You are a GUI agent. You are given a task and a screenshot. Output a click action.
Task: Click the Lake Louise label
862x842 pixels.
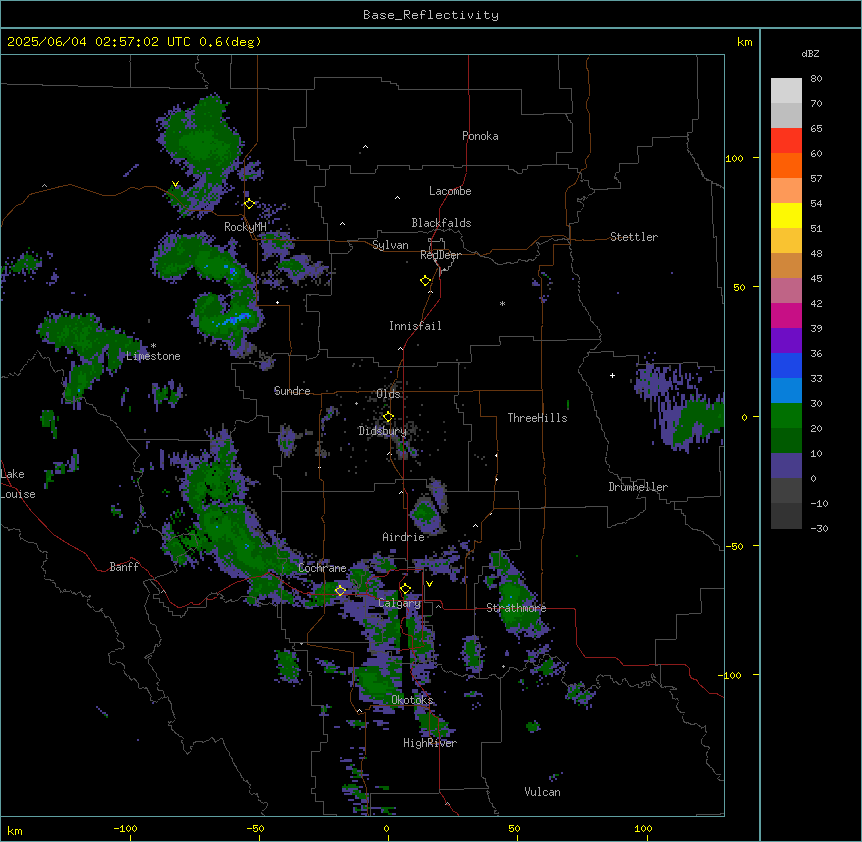18,484
